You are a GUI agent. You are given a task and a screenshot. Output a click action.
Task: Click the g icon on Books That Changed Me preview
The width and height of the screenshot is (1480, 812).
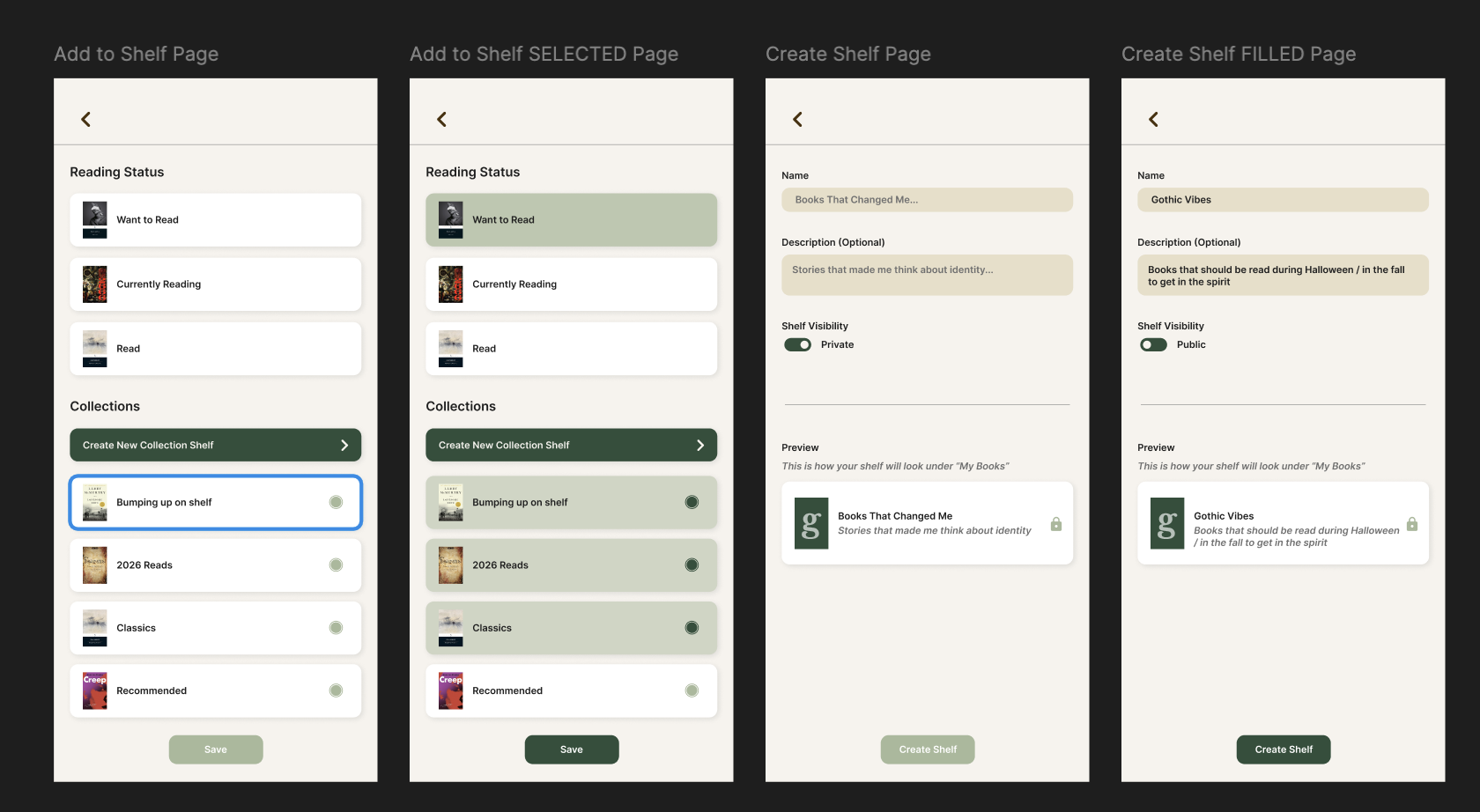point(810,523)
